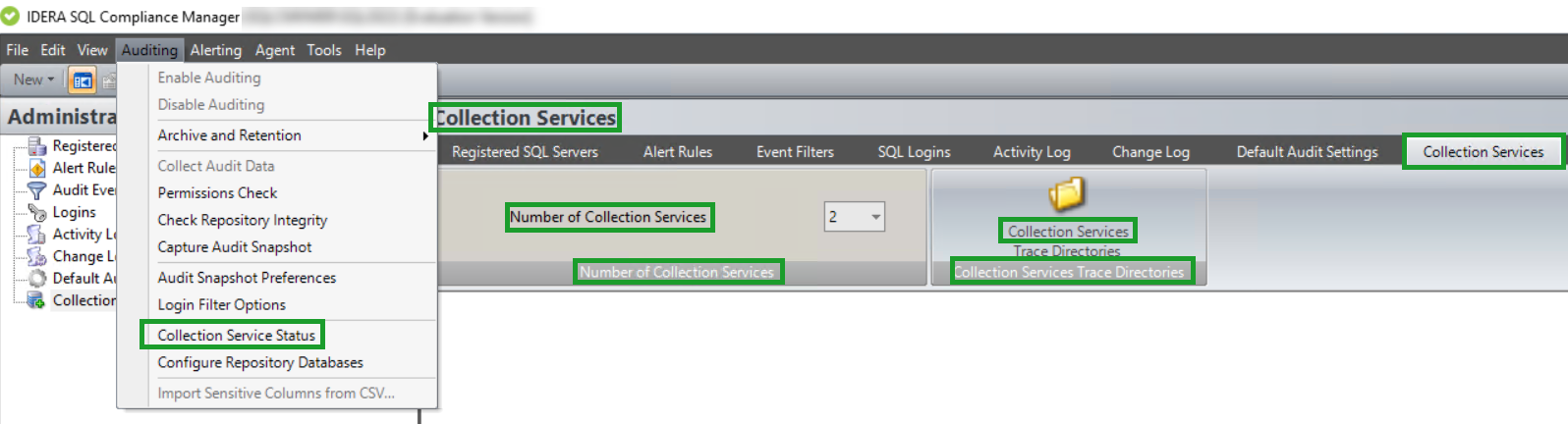The width and height of the screenshot is (1568, 424).
Task: Click Collection Services Trace Directories button label
Action: 1068,241
